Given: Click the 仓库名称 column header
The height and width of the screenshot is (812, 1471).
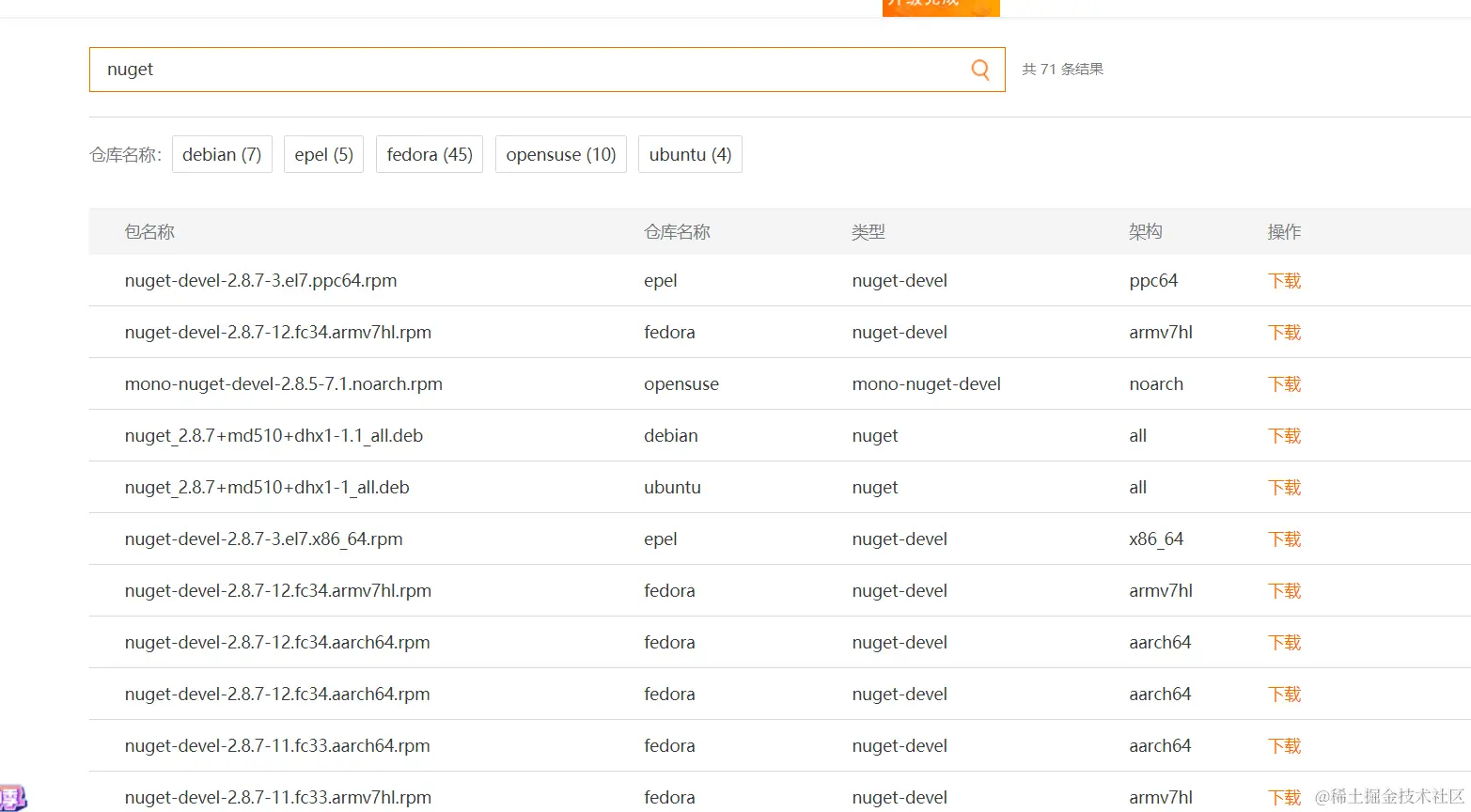Looking at the screenshot, I should pyautogui.click(x=677, y=232).
